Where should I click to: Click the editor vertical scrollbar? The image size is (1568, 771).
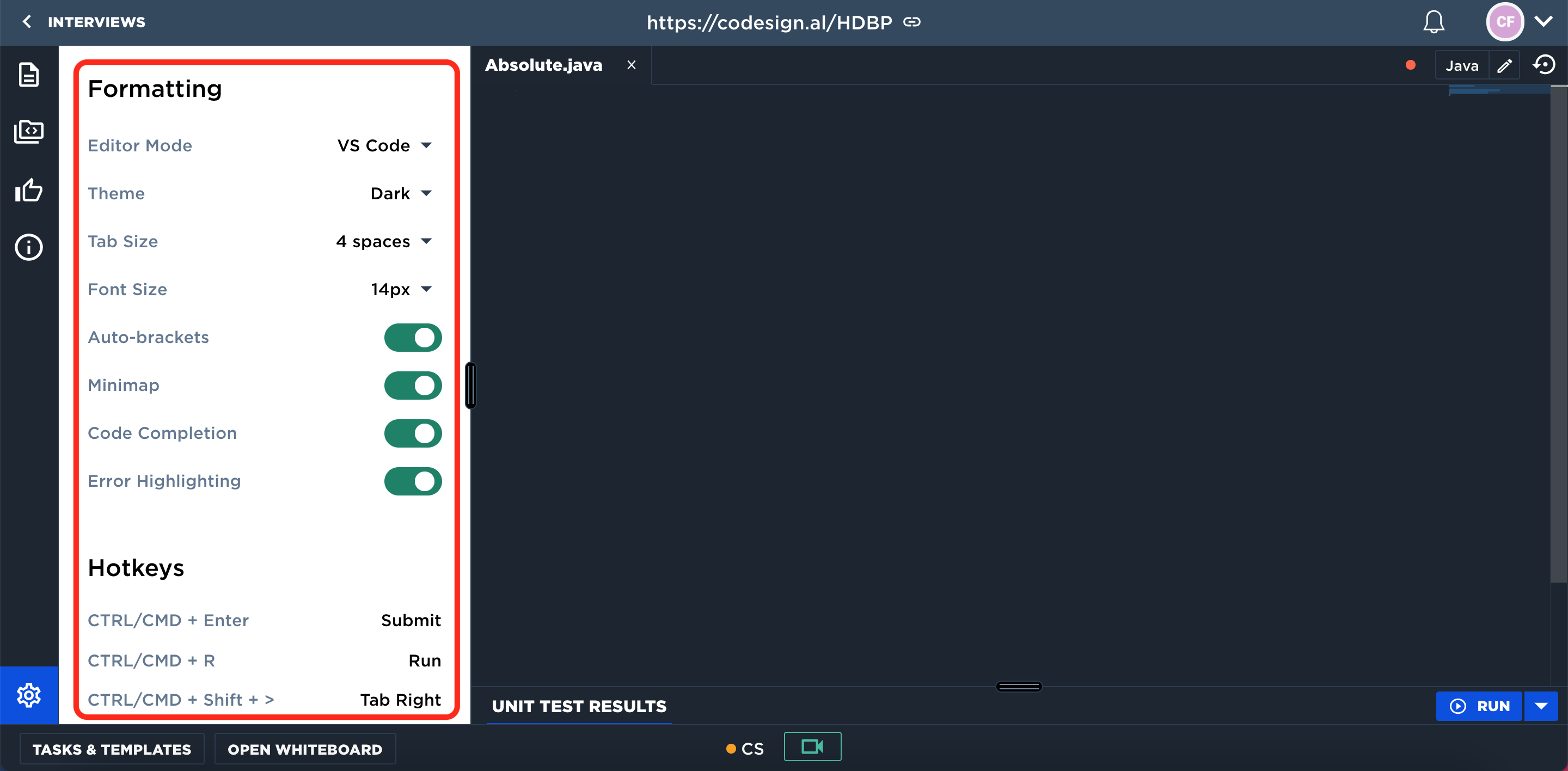coord(1559,335)
